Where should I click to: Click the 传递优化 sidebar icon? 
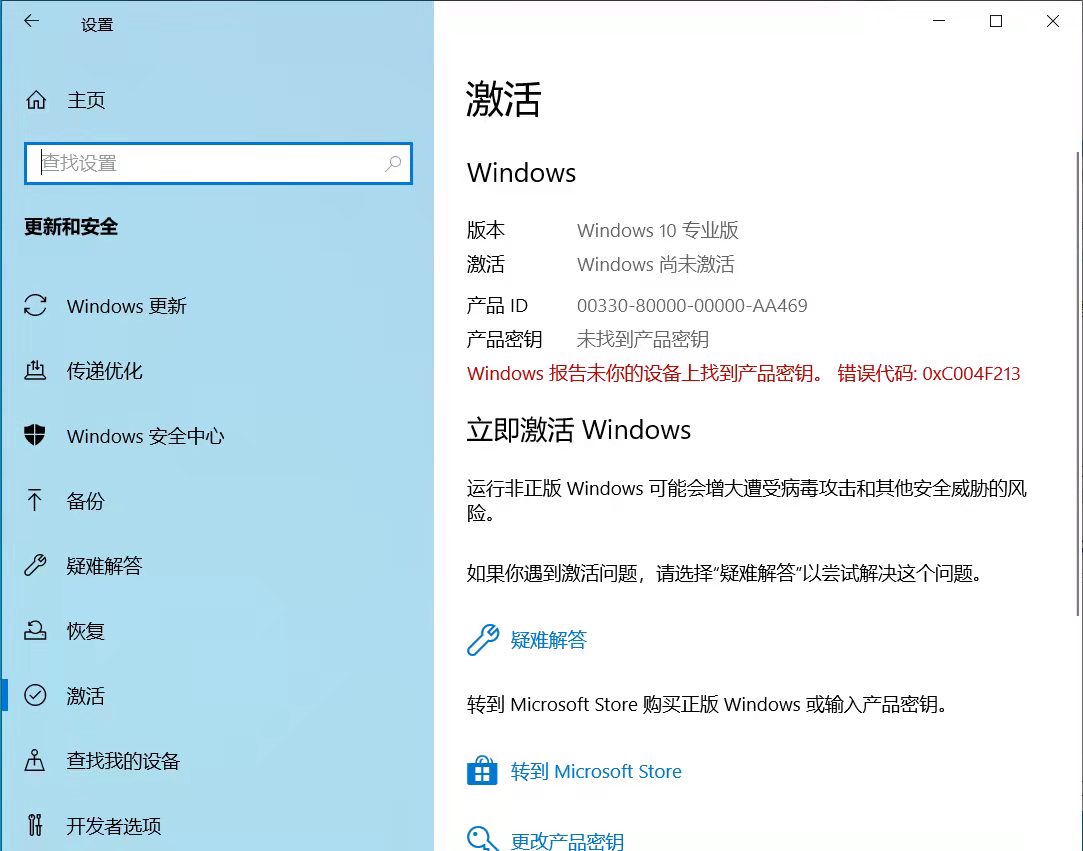35,371
